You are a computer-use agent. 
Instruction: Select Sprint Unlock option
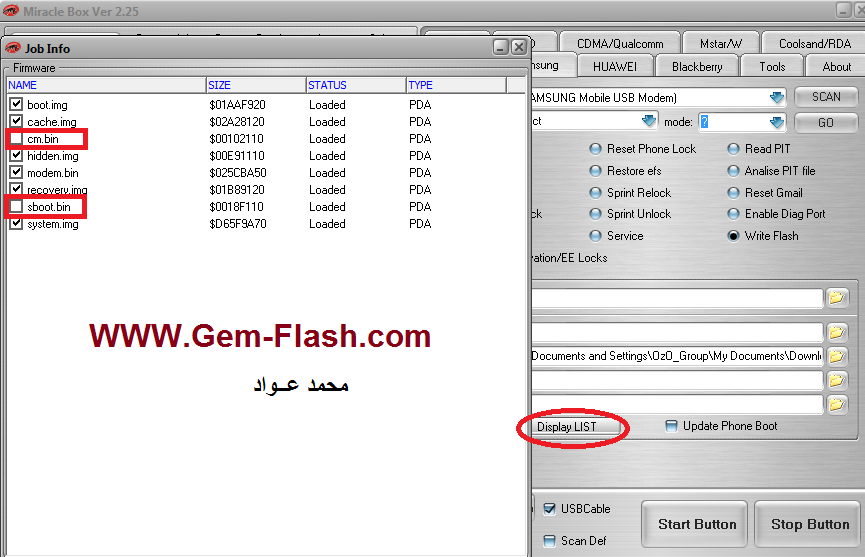[595, 214]
